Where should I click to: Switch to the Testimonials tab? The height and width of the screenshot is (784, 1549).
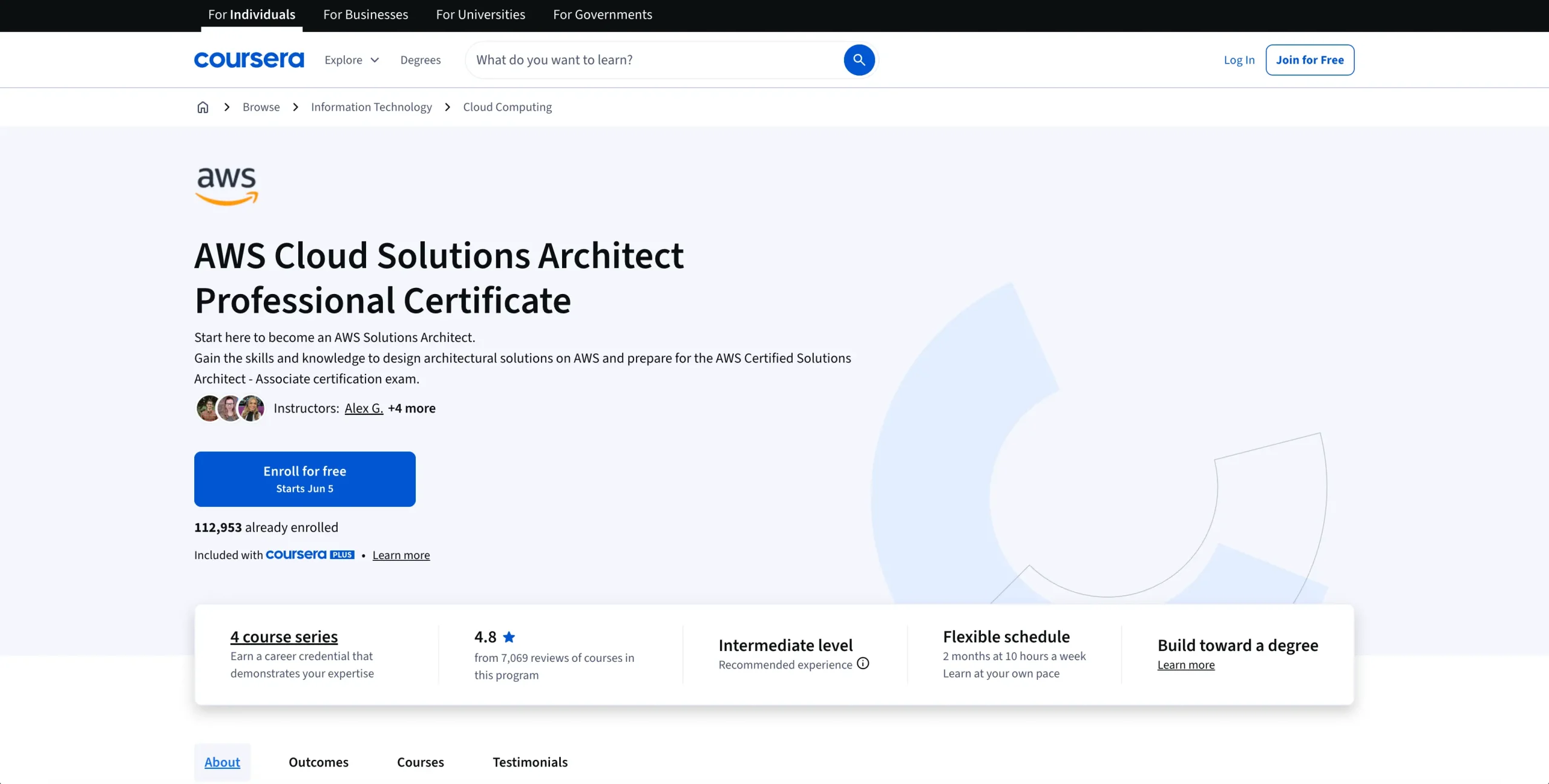(x=530, y=762)
